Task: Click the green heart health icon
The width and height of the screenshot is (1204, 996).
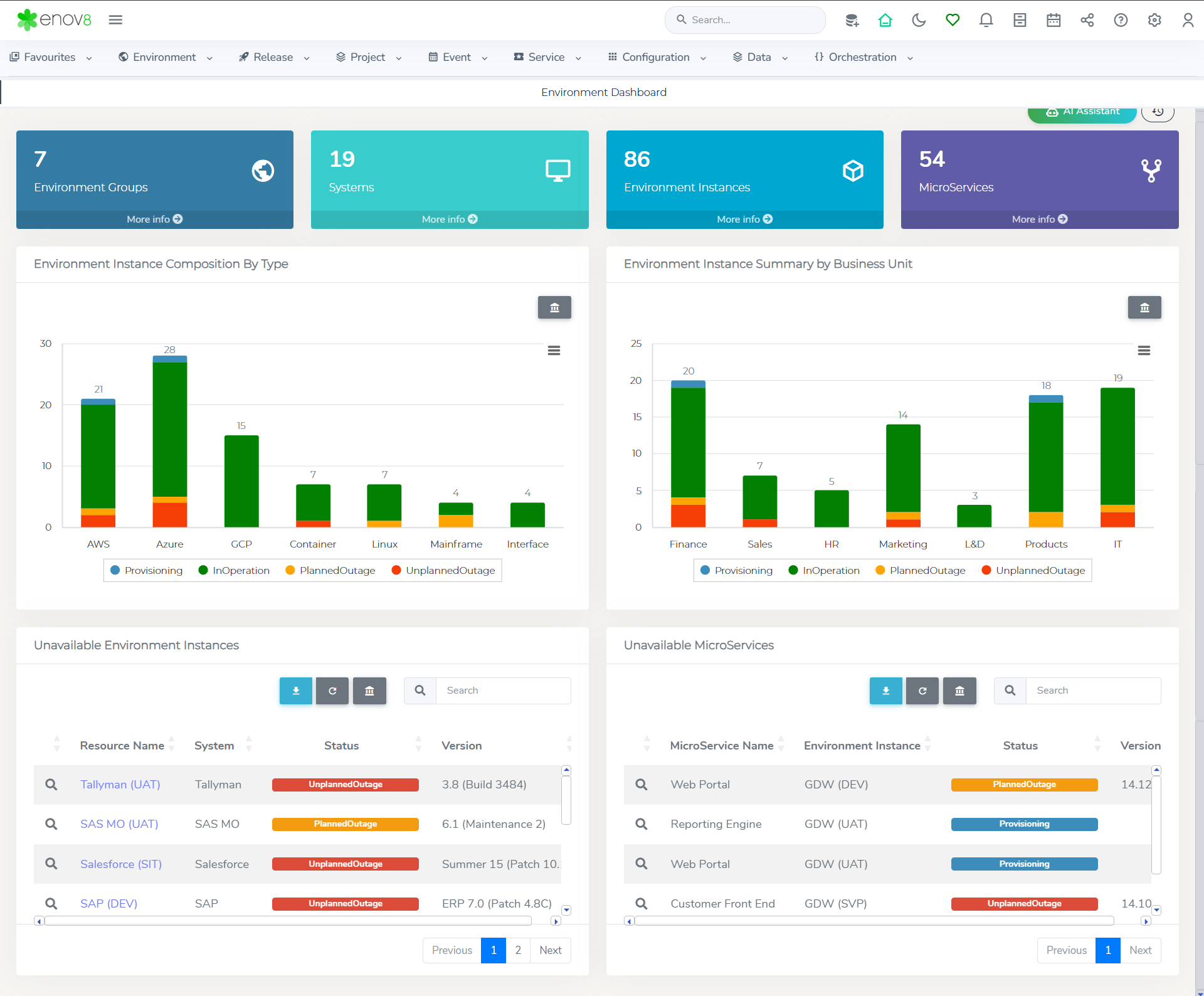Action: [953, 20]
